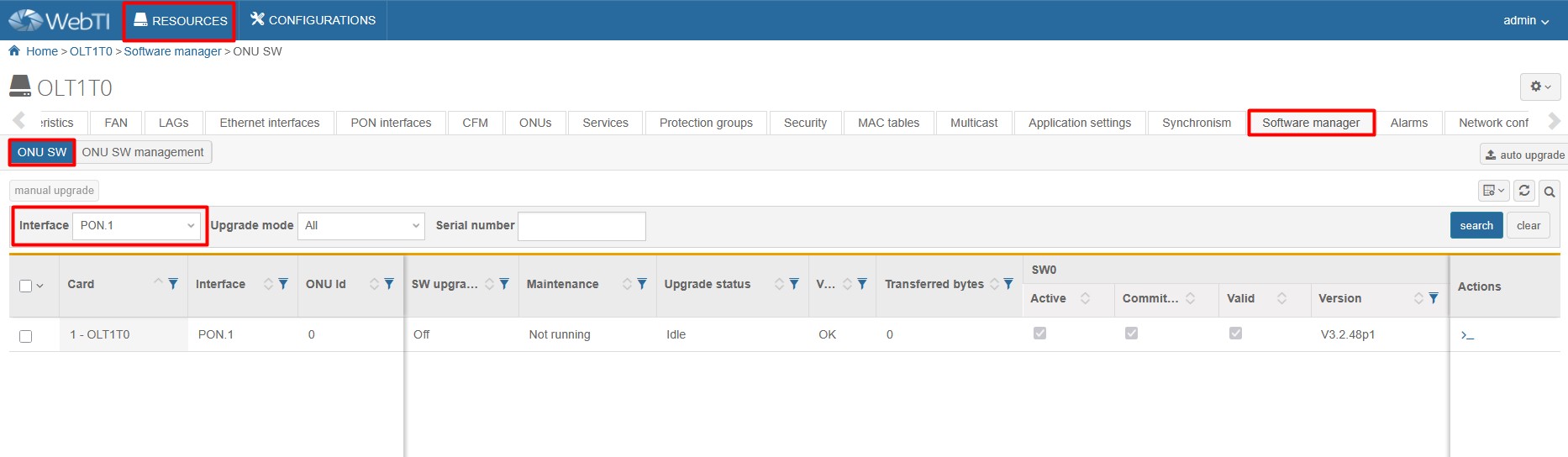
Task: Focus the Serial number input field
Action: [x=581, y=226]
